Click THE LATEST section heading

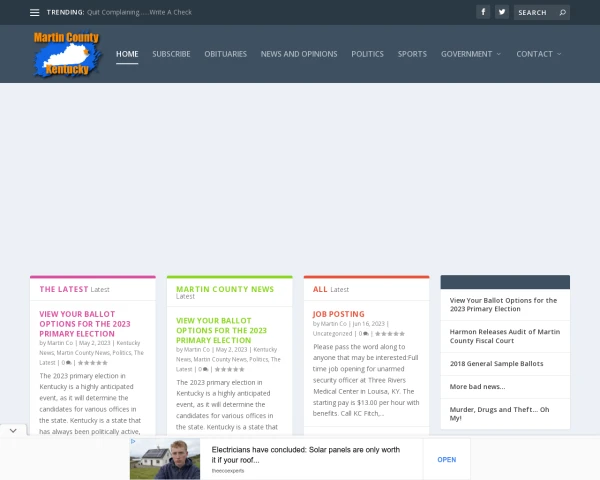click(x=64, y=289)
